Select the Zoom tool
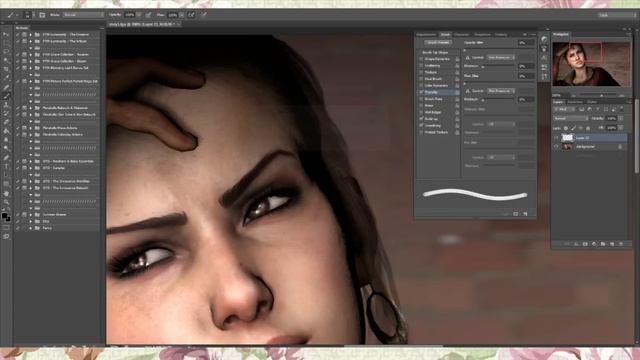The height and width of the screenshot is (360, 640). tap(6, 202)
